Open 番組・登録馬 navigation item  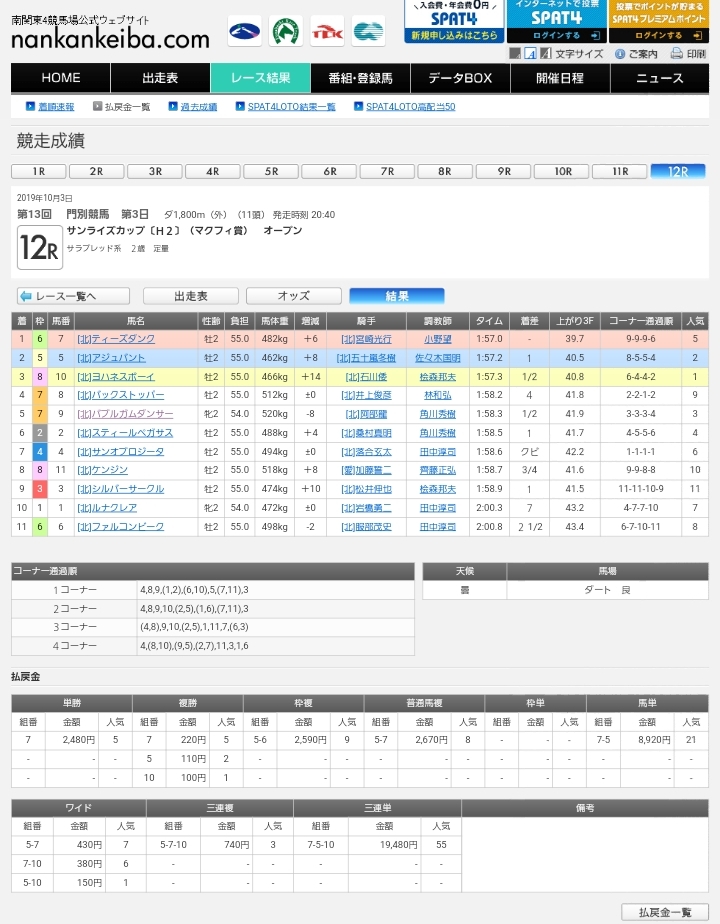pyautogui.click(x=361, y=78)
